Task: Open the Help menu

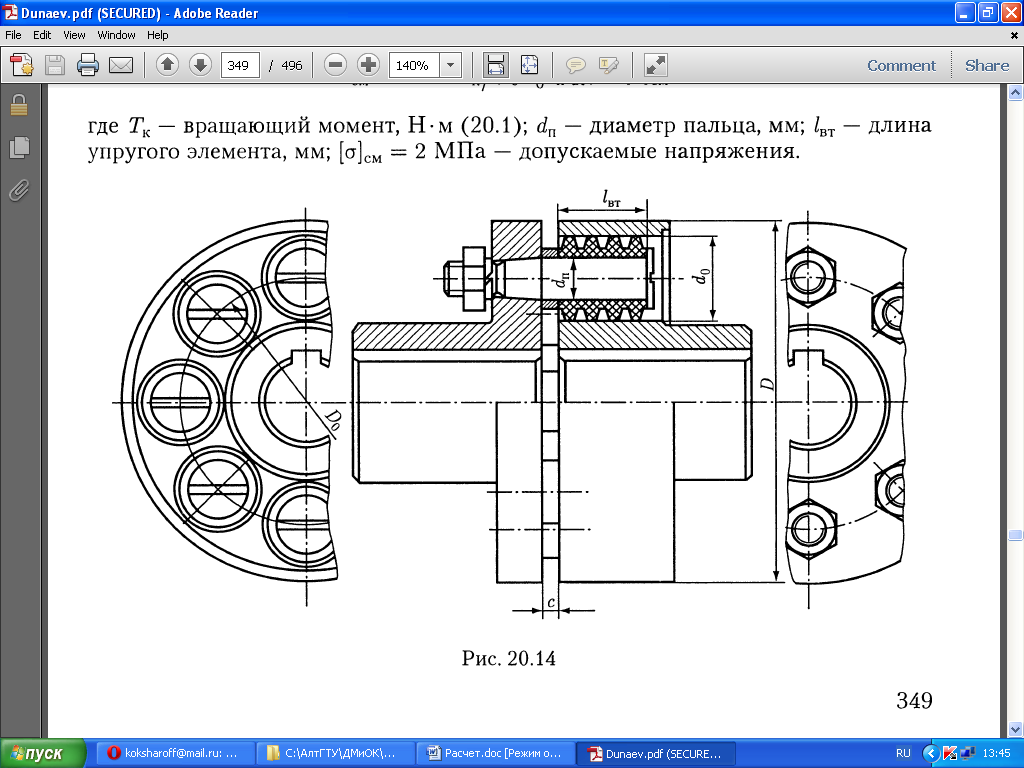Action: tap(157, 35)
